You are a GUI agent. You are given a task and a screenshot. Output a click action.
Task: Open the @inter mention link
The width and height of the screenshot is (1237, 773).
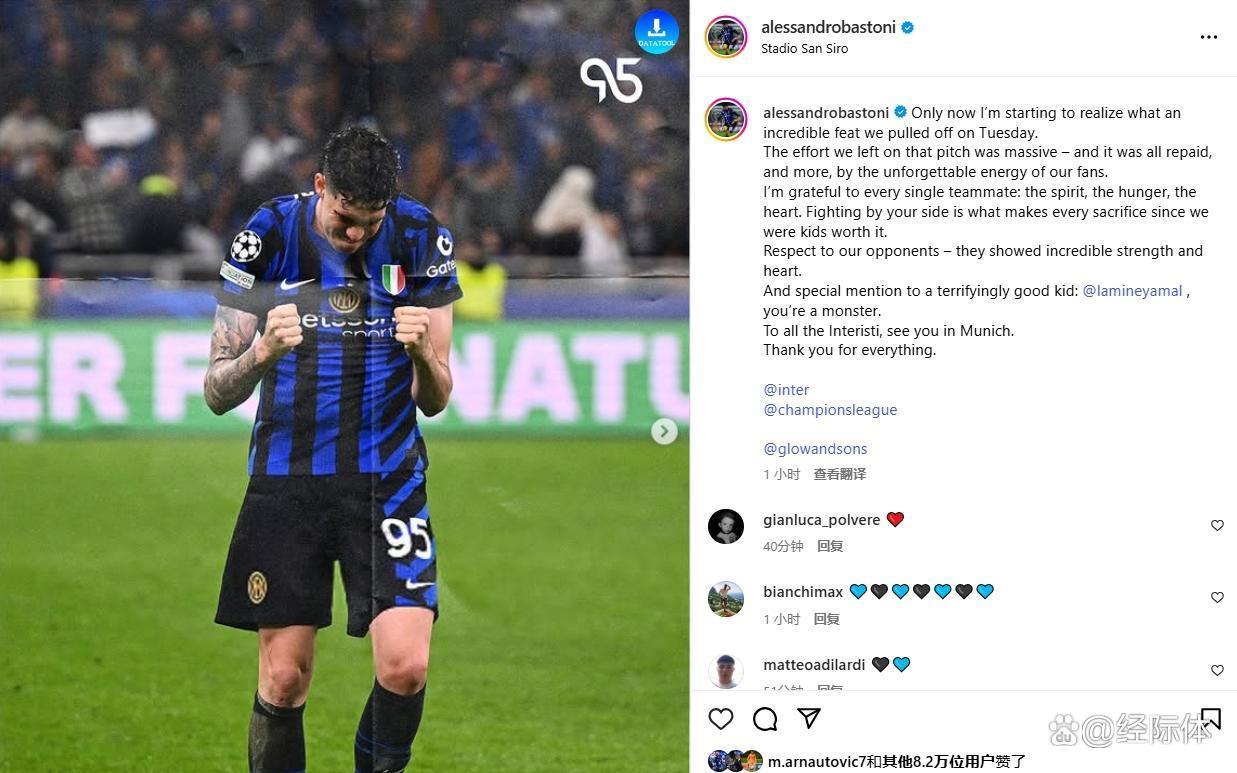[x=786, y=390]
